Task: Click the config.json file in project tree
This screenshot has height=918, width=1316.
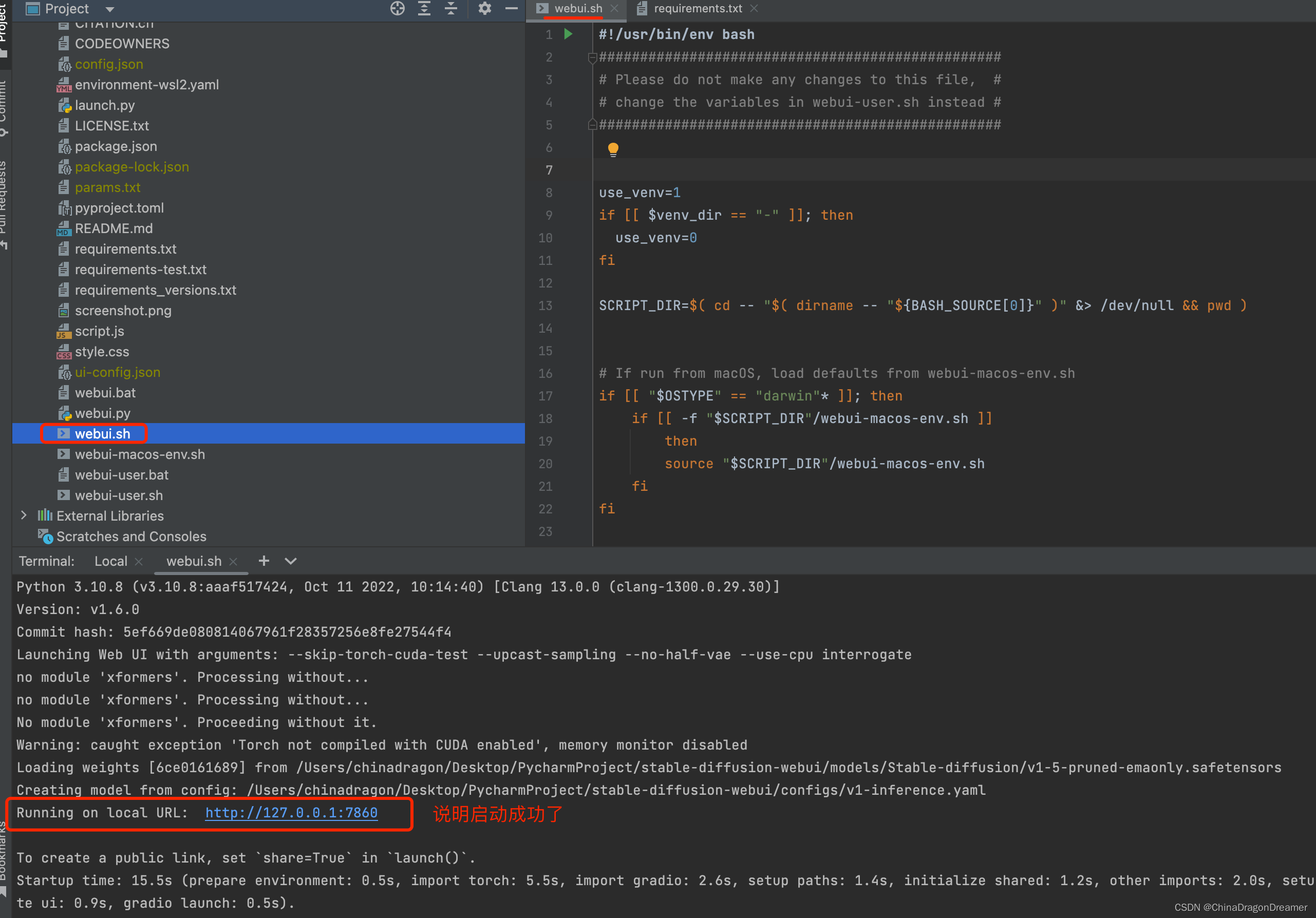Action: tap(108, 64)
